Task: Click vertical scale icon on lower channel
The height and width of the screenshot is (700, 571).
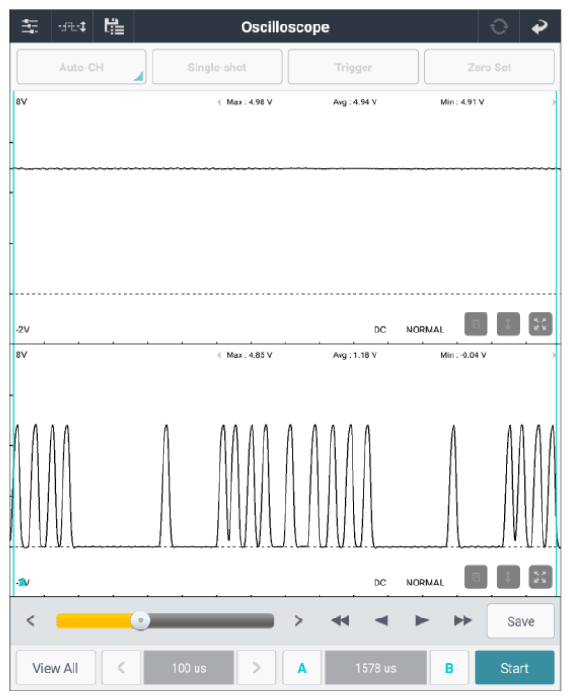Action: (508, 577)
